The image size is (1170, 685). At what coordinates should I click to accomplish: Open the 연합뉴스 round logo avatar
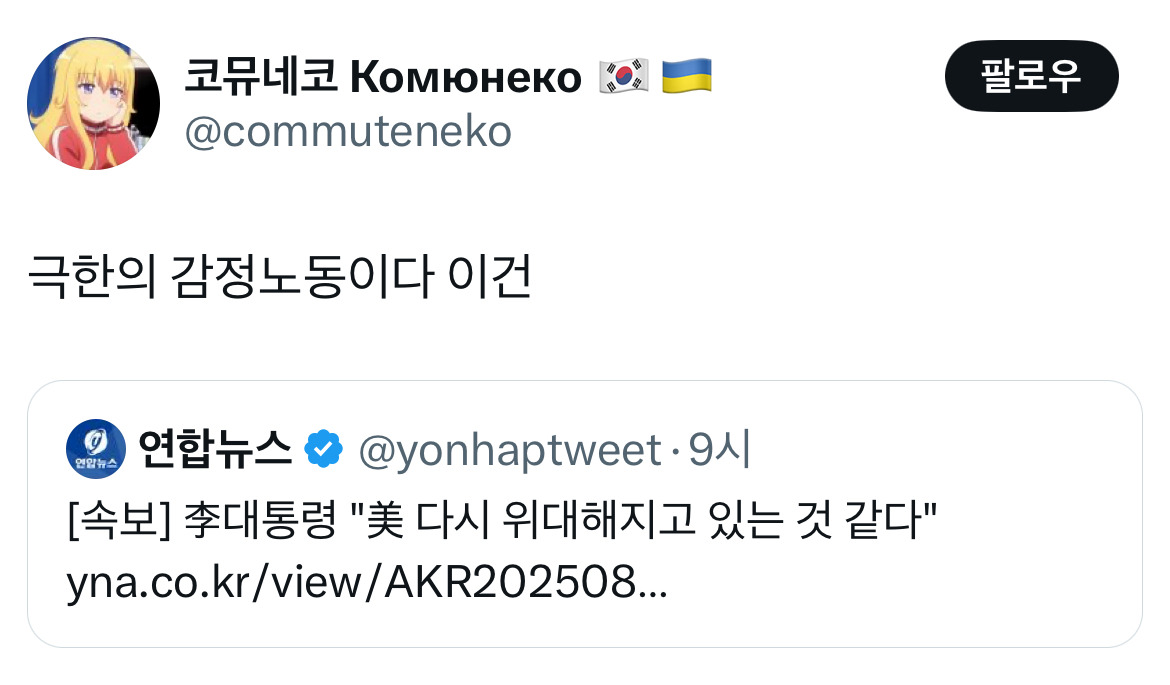[96, 448]
